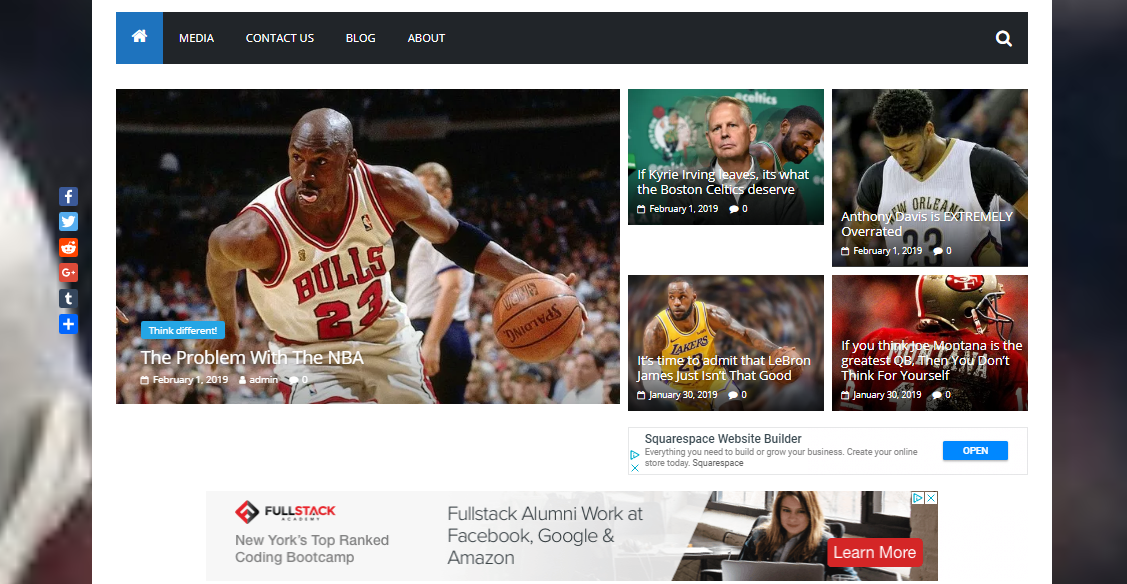Open comments icon on The Problem With NBA post
Viewport: 1127px width, 584px height.
click(293, 380)
